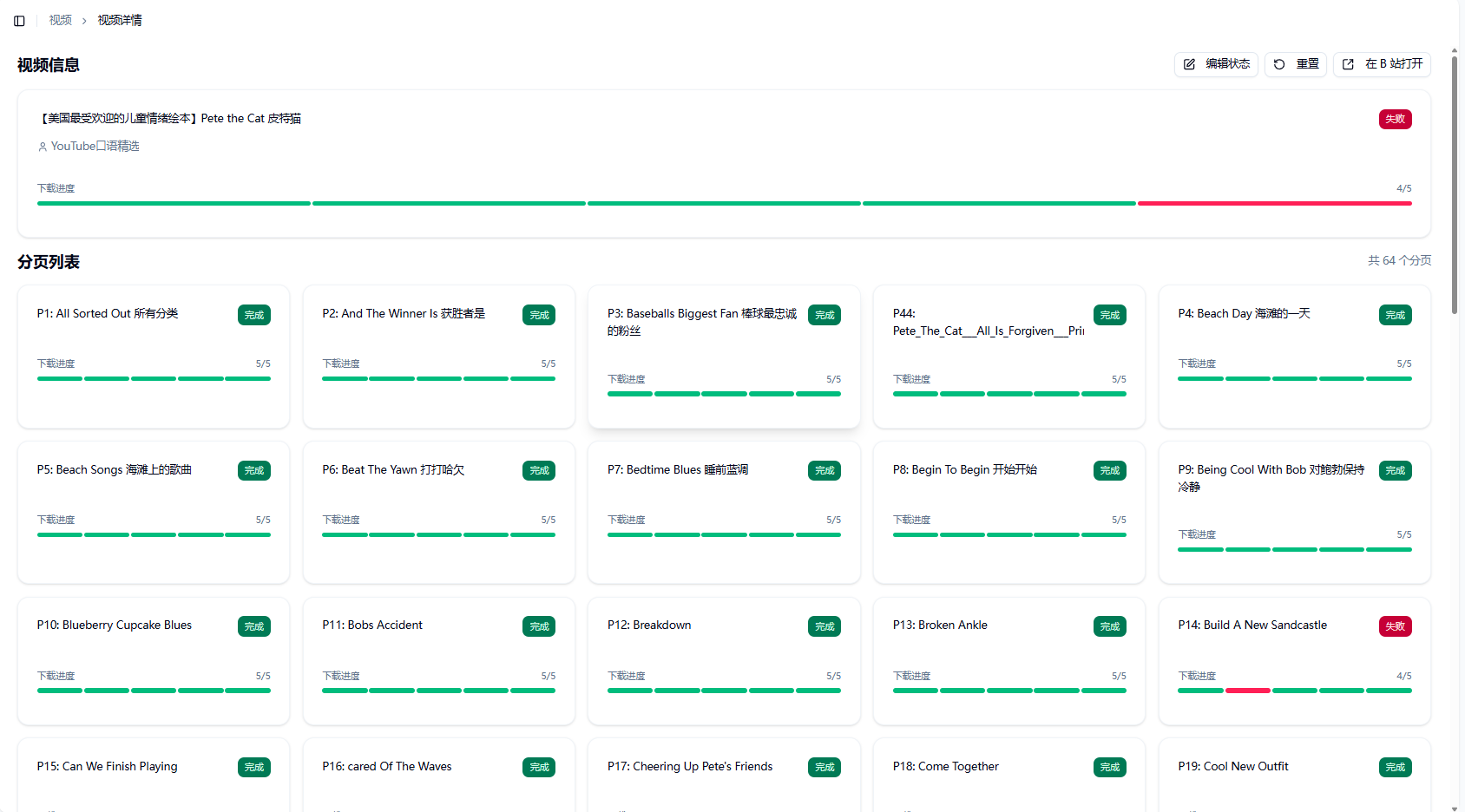Viewport: 1465px width, 812px height.
Task: Select the P44 Pete_The_Cat All_Is_Forgiven title
Action: (x=989, y=322)
